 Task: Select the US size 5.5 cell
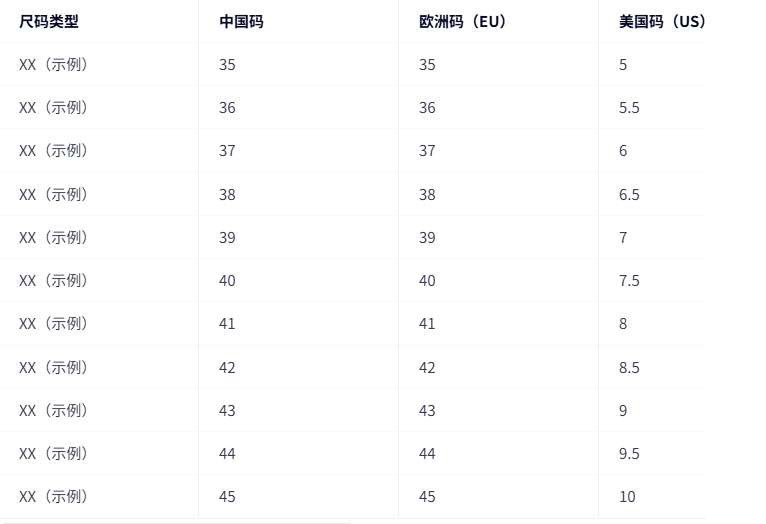click(x=629, y=108)
